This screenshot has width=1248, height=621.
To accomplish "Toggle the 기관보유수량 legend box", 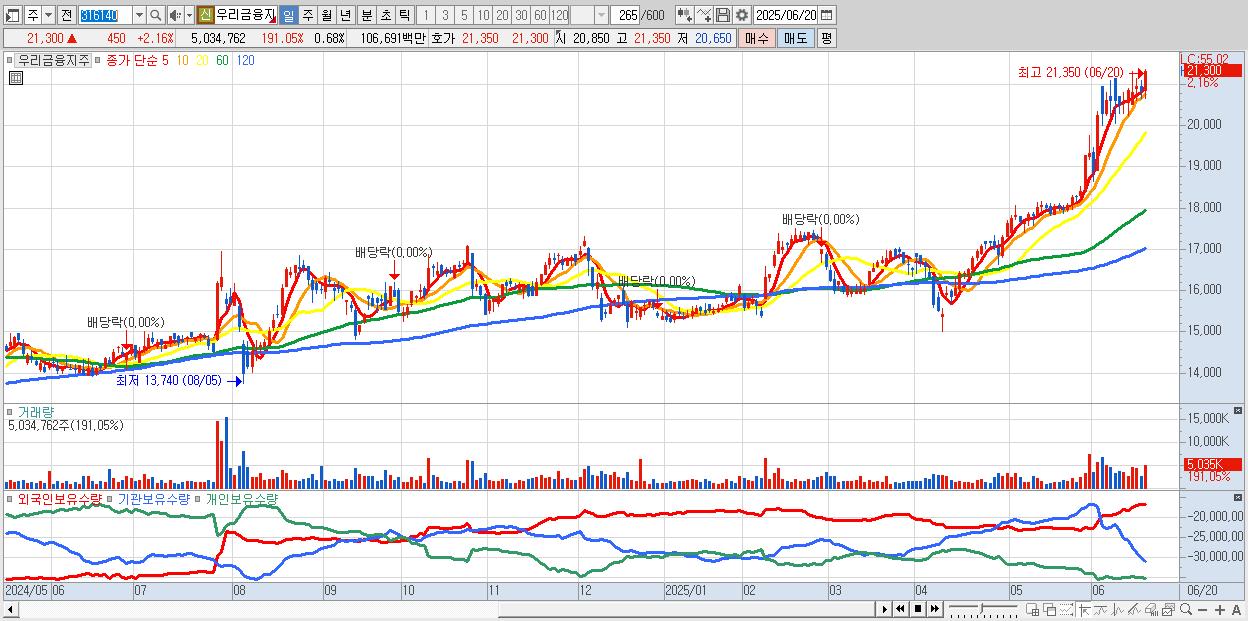I will point(111,498).
